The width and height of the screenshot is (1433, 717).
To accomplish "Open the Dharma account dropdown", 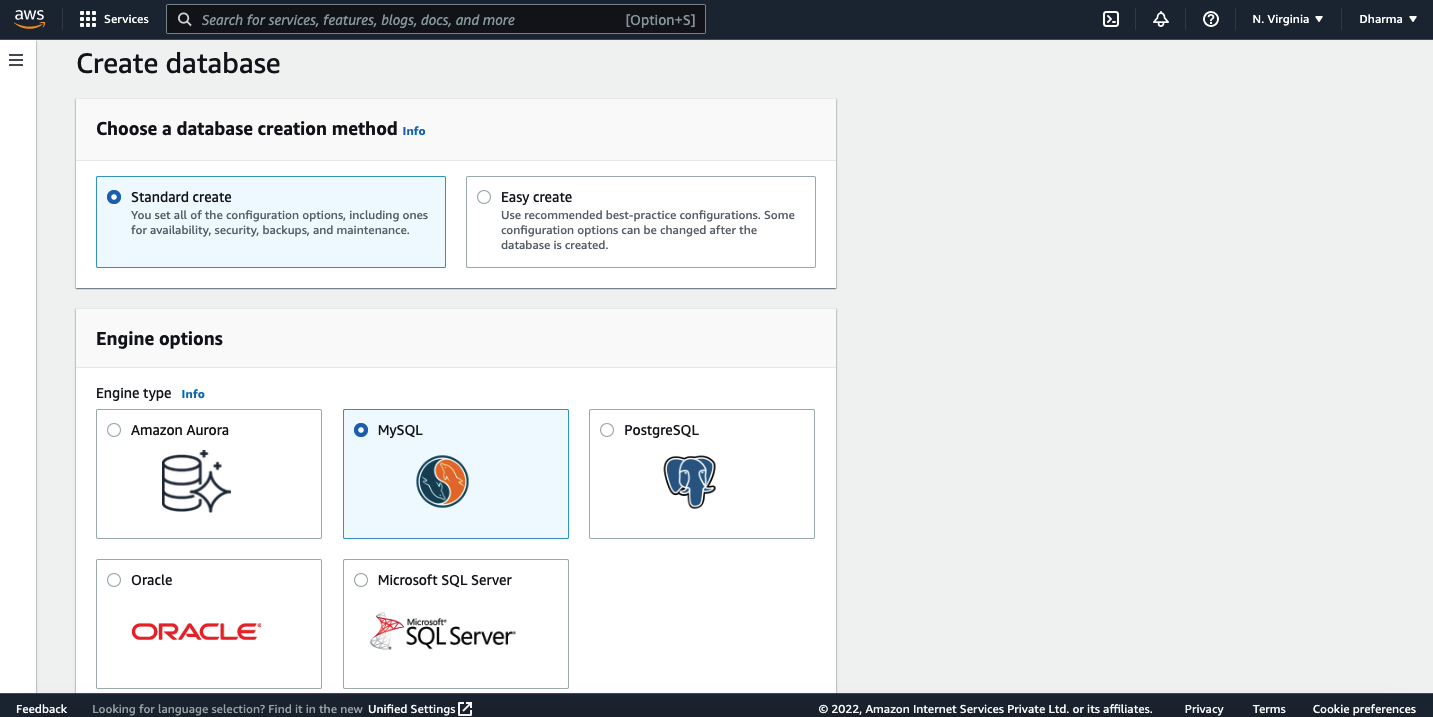I will [1388, 19].
